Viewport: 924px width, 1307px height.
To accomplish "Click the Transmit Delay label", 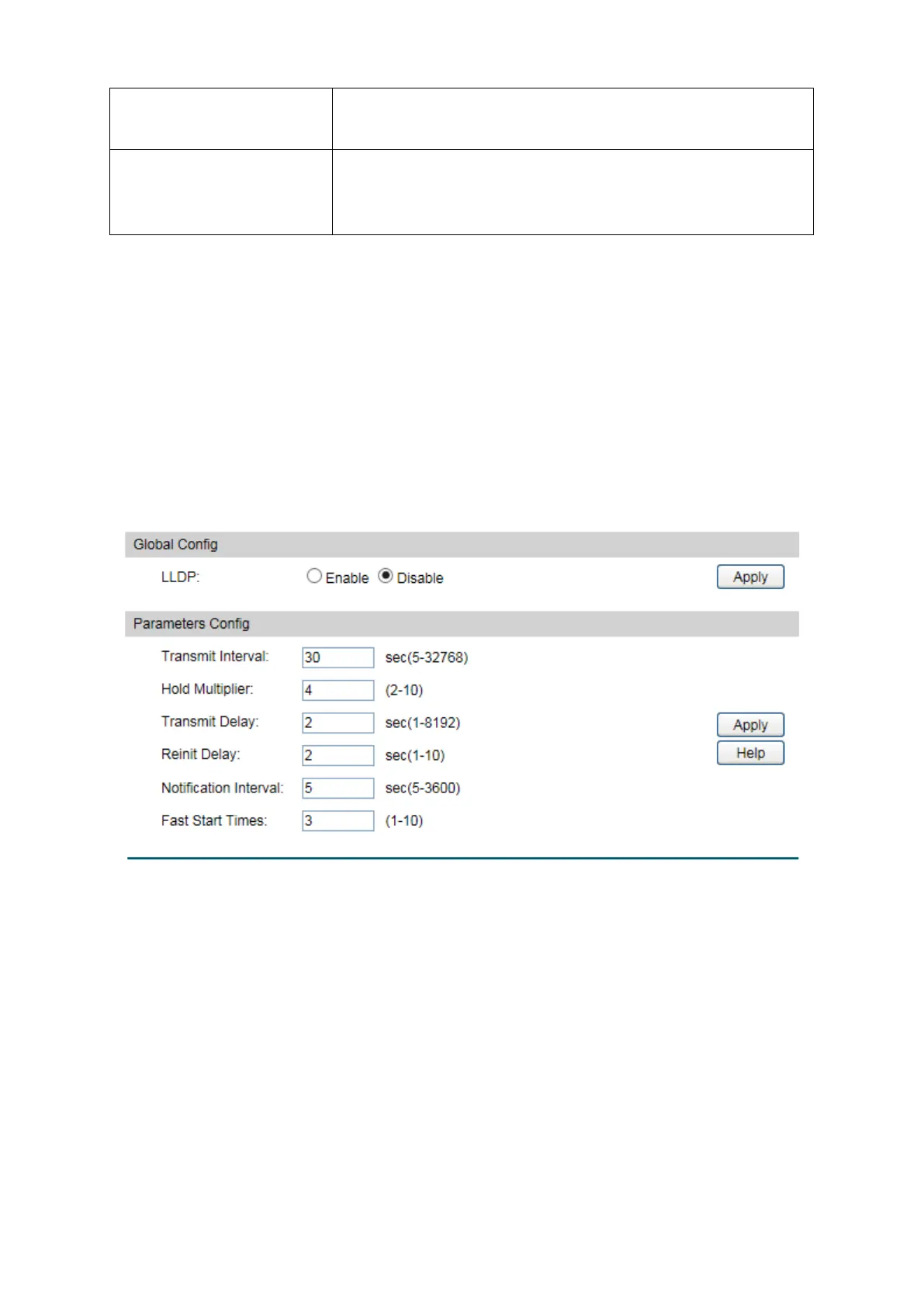I will pos(210,722).
